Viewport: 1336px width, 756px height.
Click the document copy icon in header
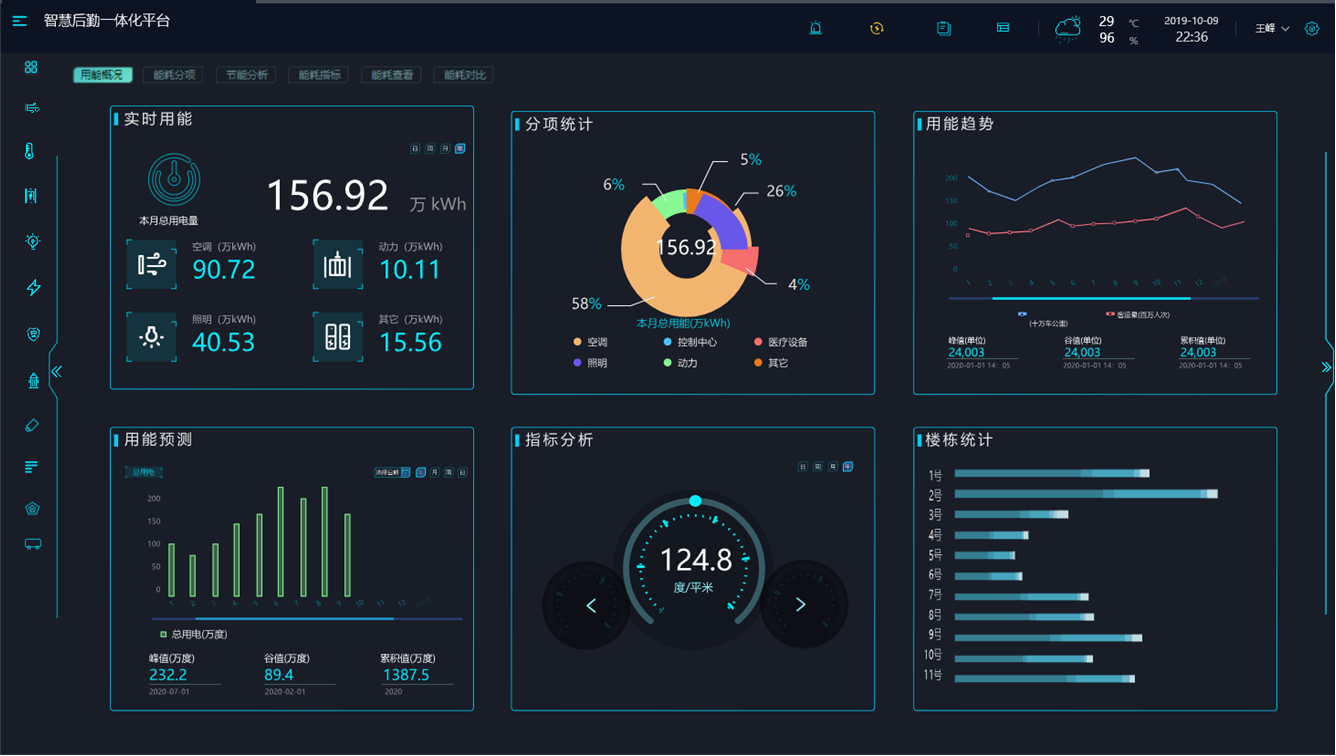click(943, 28)
